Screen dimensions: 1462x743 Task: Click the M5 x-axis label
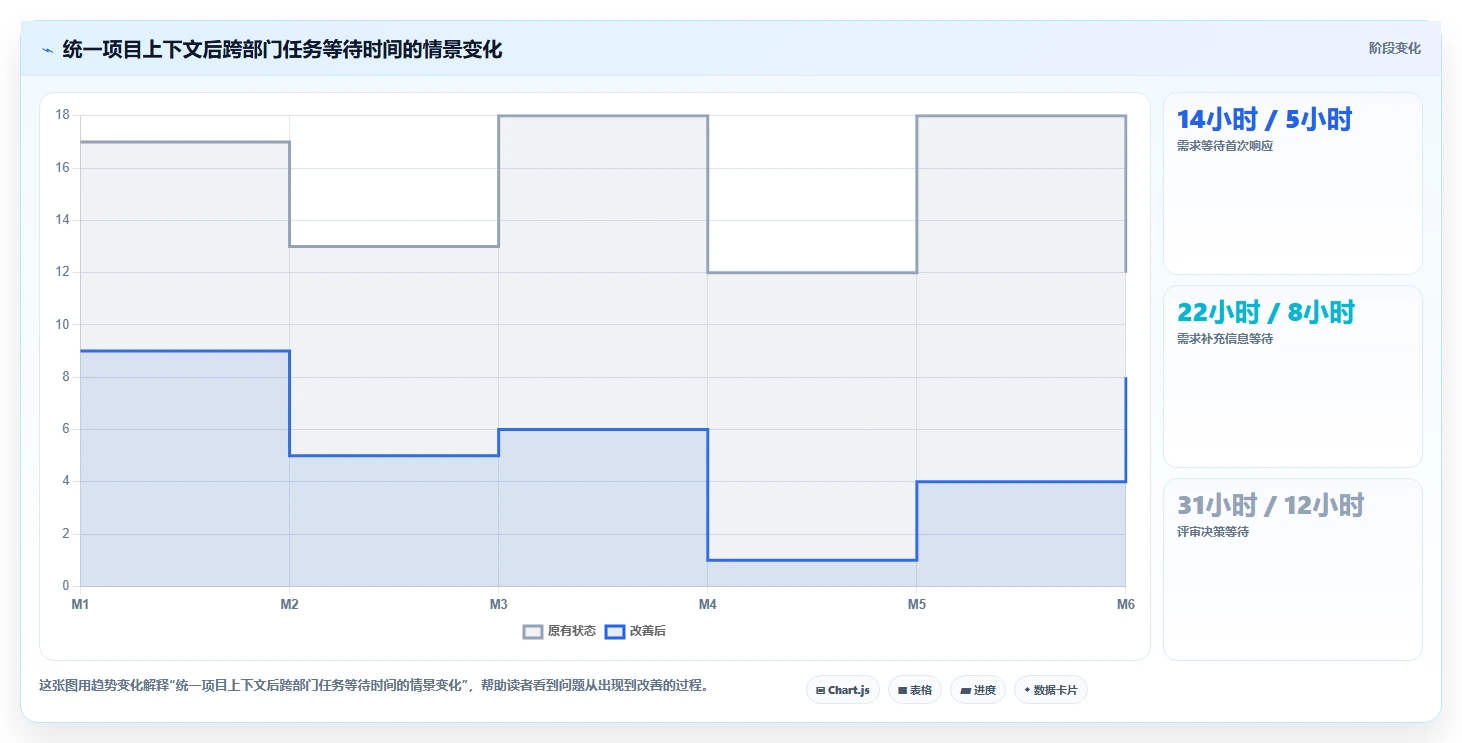tap(916, 604)
